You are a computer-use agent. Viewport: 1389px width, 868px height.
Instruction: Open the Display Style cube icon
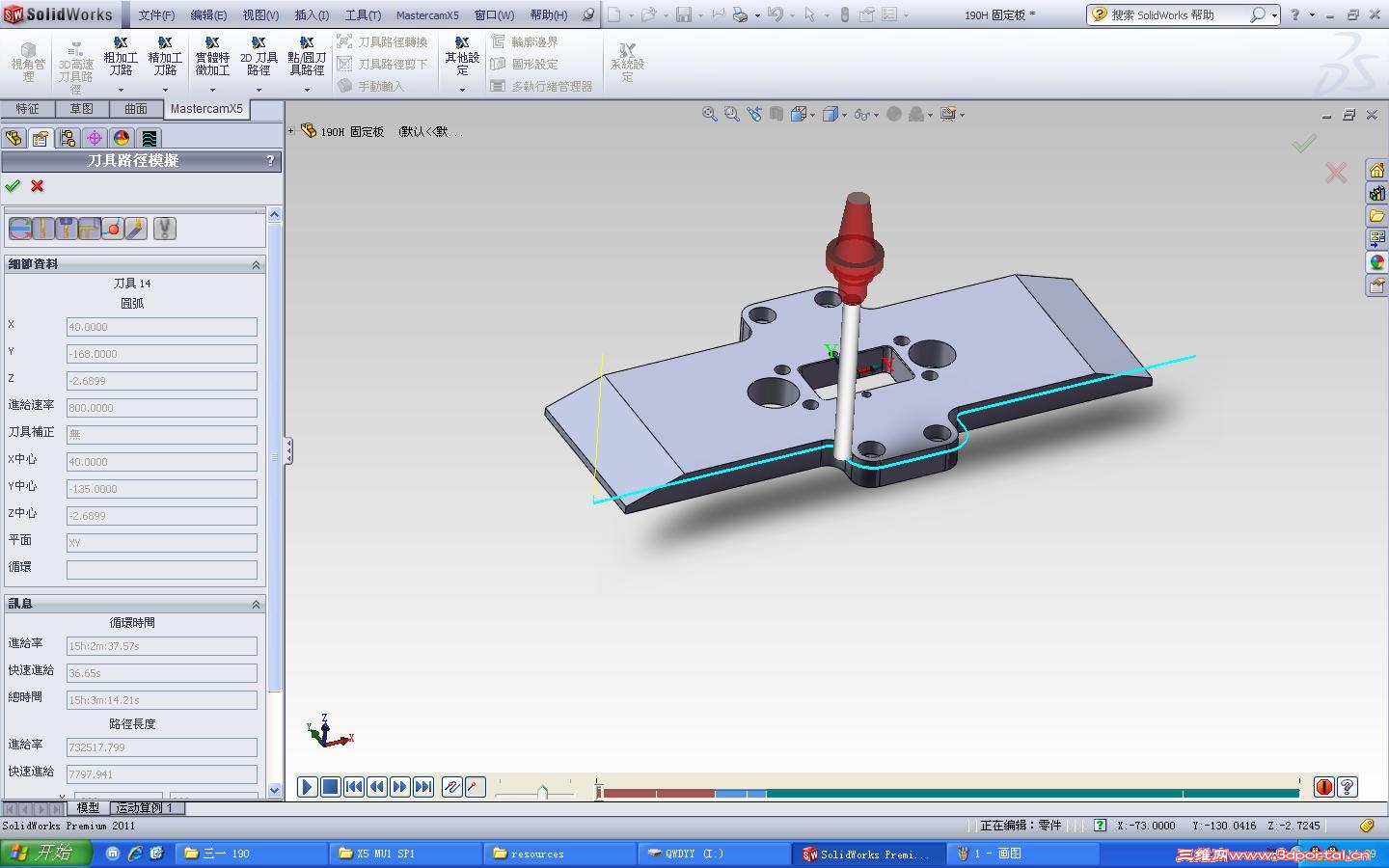[830, 114]
